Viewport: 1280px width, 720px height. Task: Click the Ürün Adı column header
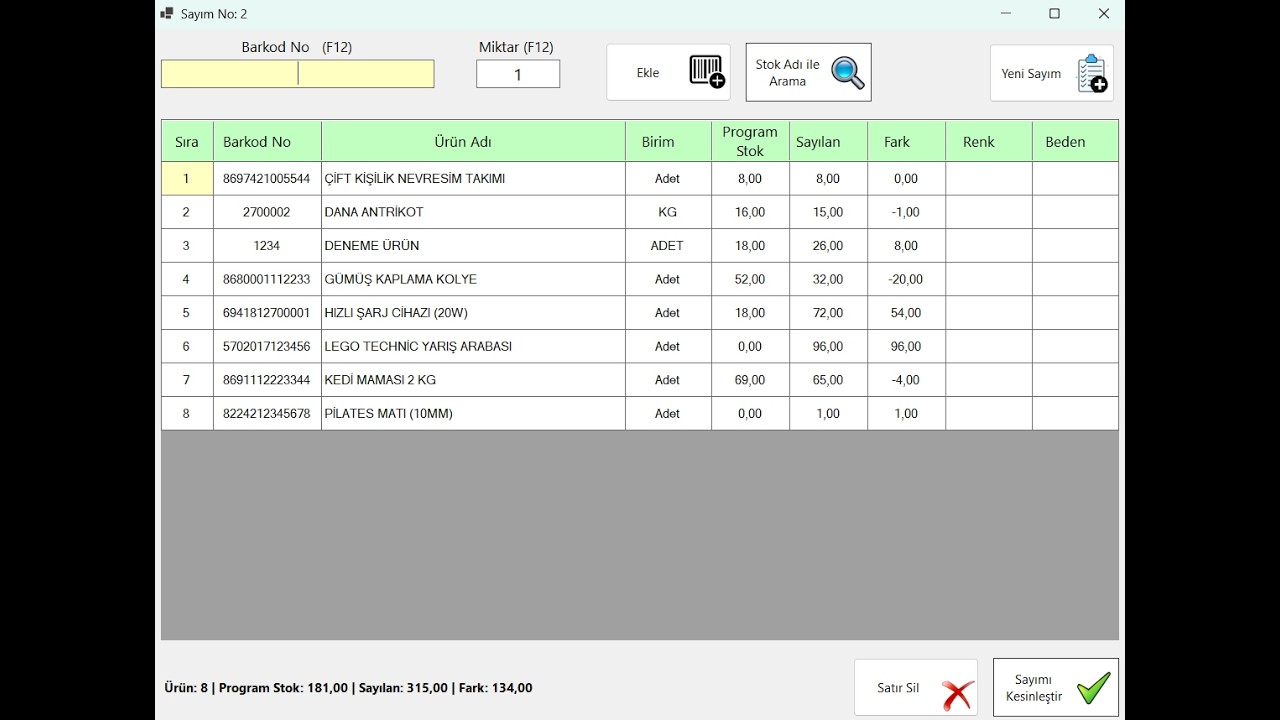(x=473, y=142)
